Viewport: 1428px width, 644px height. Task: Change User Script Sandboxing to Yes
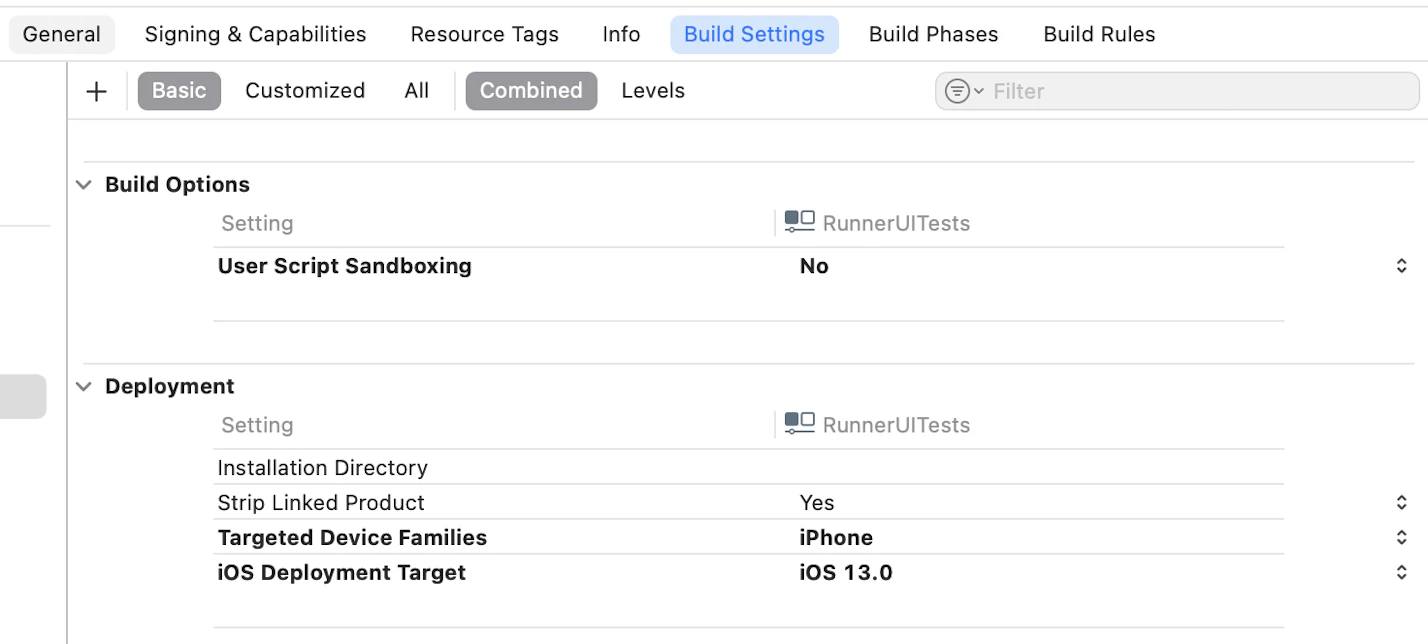[x=813, y=265]
